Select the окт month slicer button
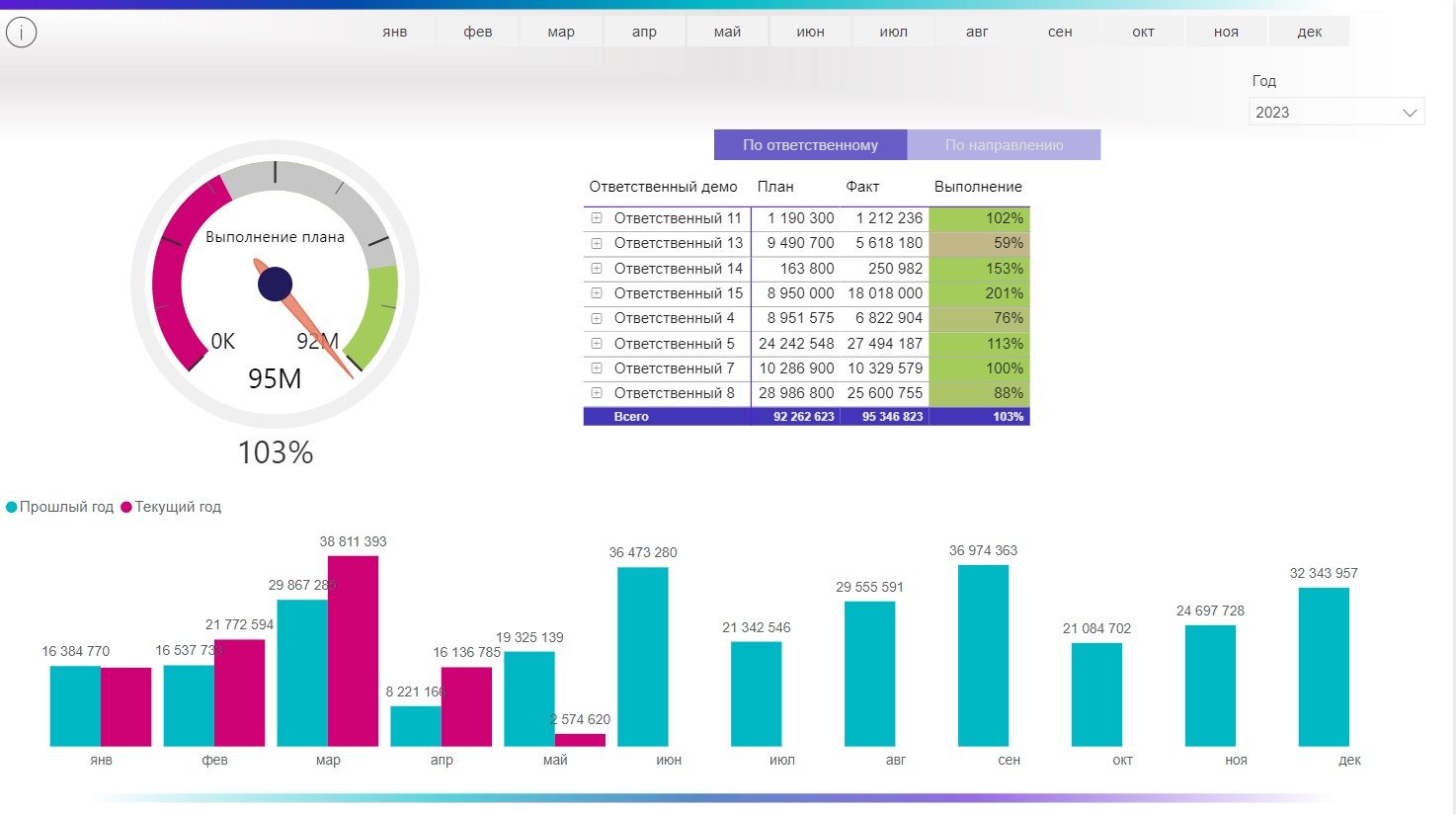Screen dimensions: 1456x815 point(1143,32)
